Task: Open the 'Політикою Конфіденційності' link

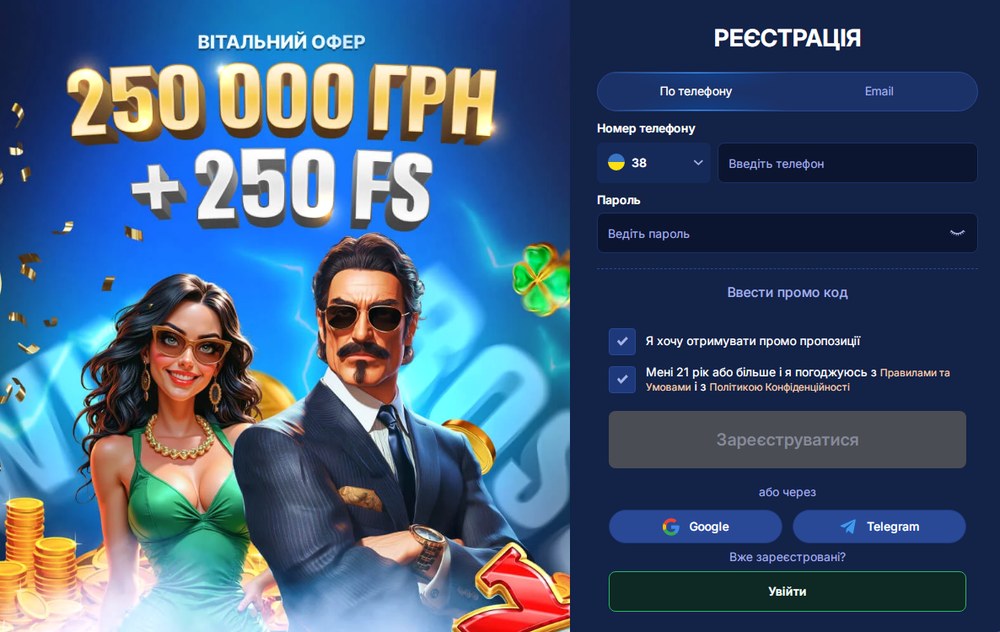Action: pos(779,387)
